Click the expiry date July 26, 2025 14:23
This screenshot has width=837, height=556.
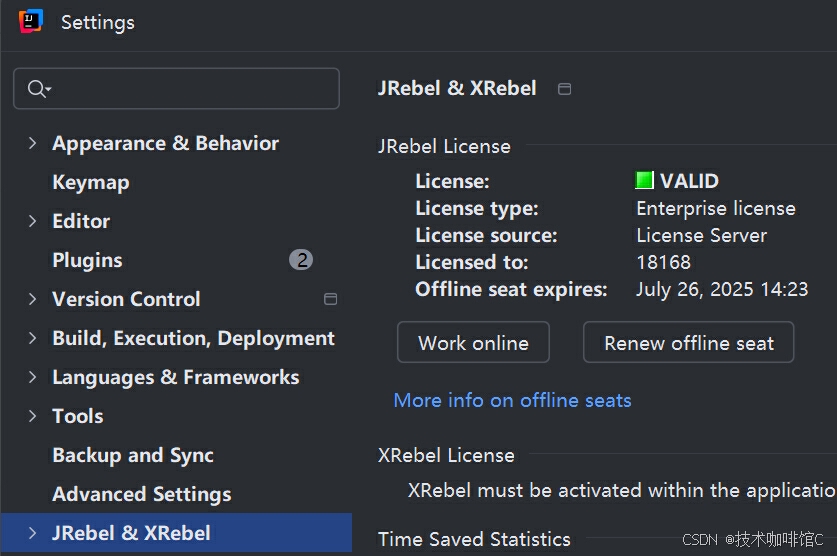tap(722, 289)
